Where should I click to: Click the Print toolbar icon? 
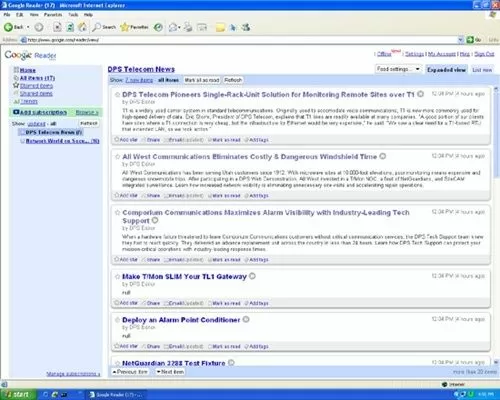188,27
